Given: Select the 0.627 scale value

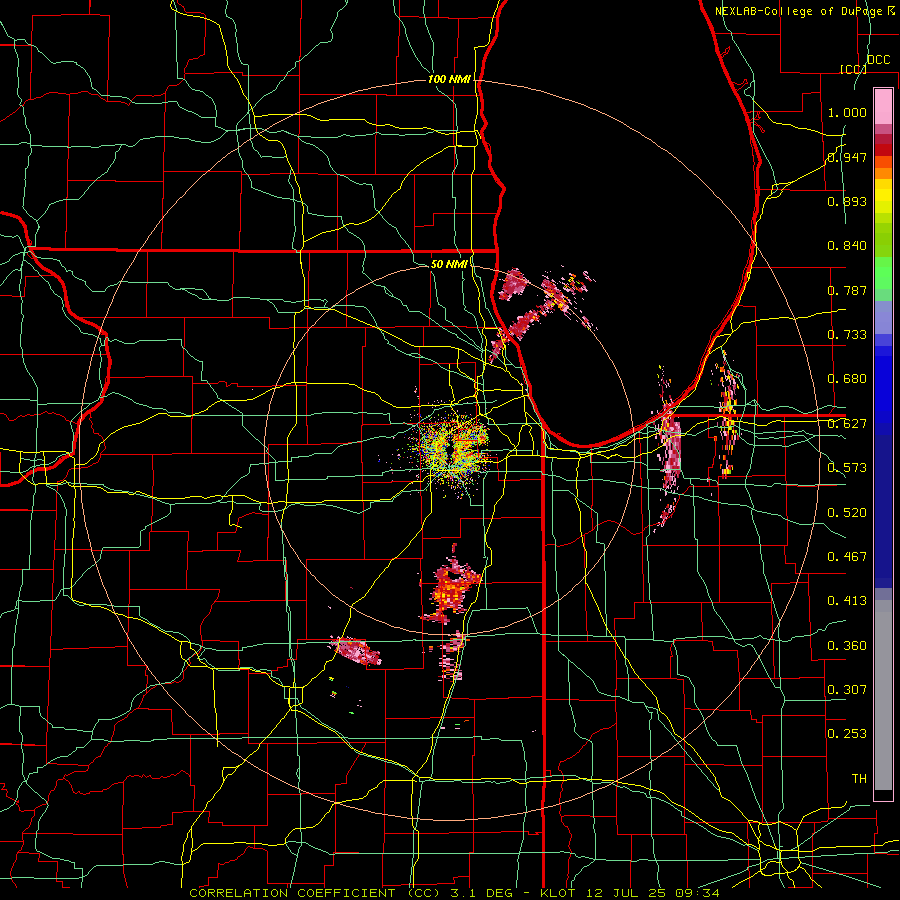Looking at the screenshot, I should click(847, 424).
